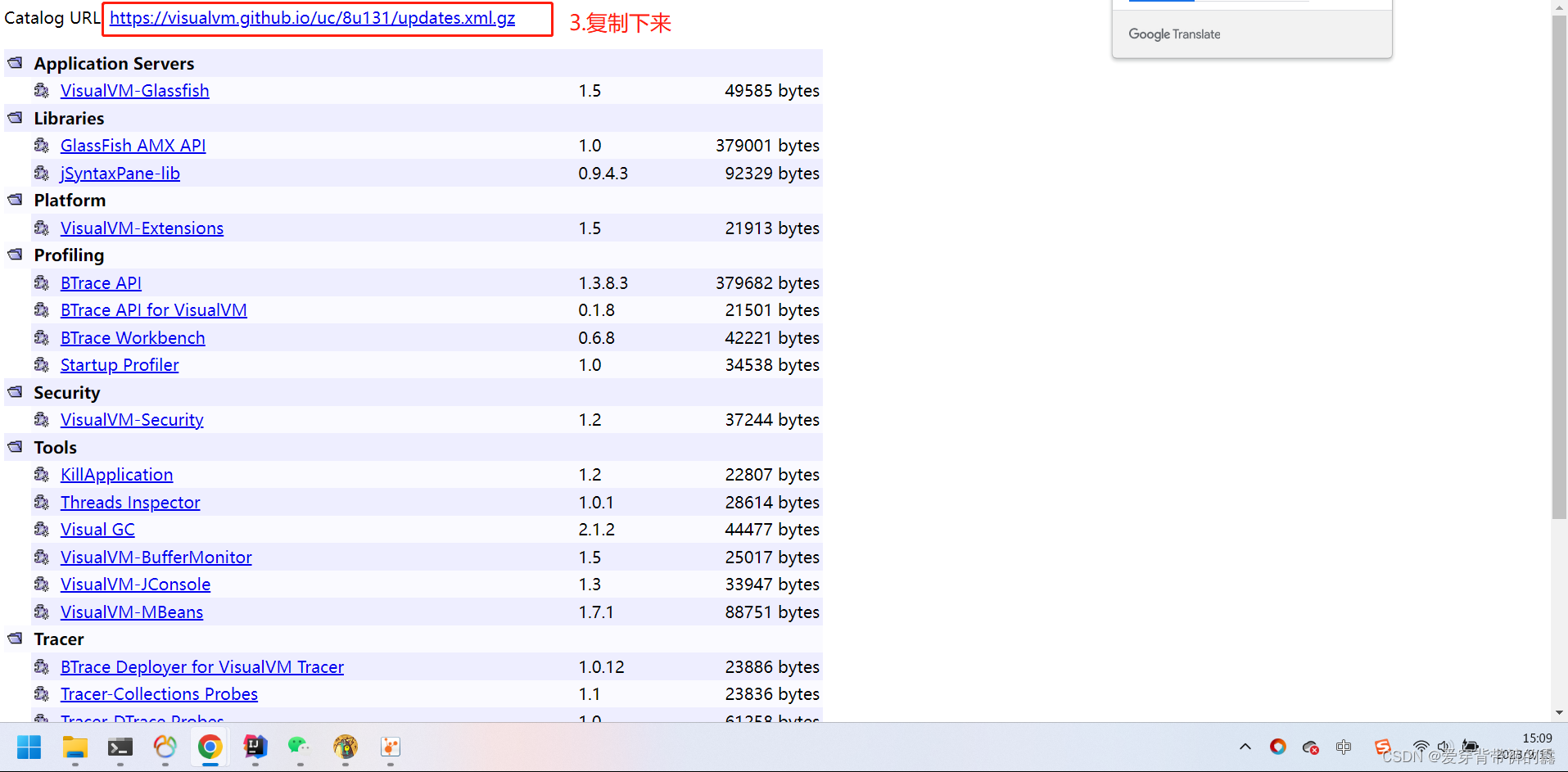Open BTrace Deployer for VisualVM Tracer link
The width and height of the screenshot is (1568, 772).
click(x=202, y=667)
